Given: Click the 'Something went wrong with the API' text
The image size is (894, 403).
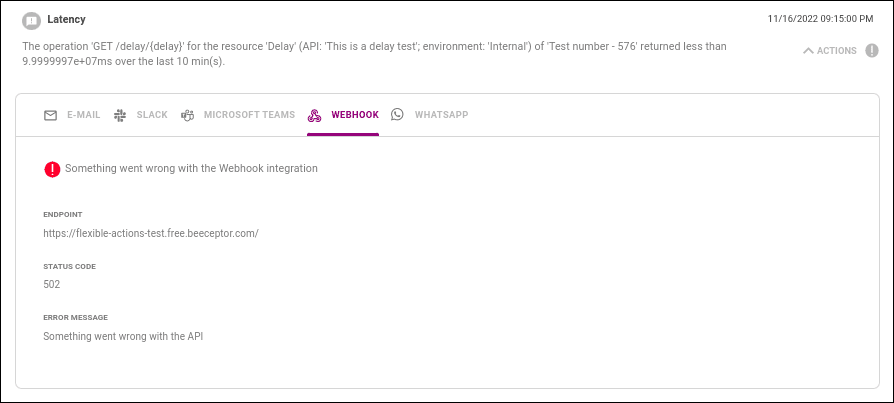Looking at the screenshot, I should pos(123,336).
